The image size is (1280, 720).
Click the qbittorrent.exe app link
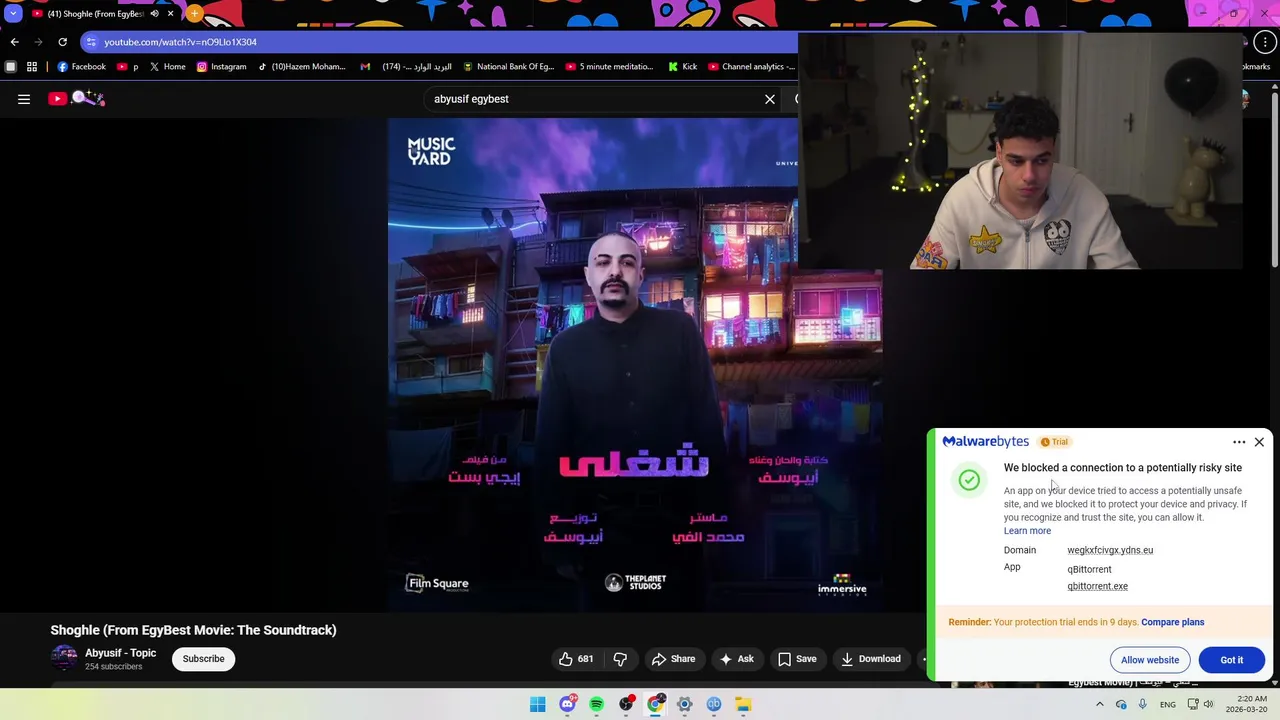click(1097, 586)
